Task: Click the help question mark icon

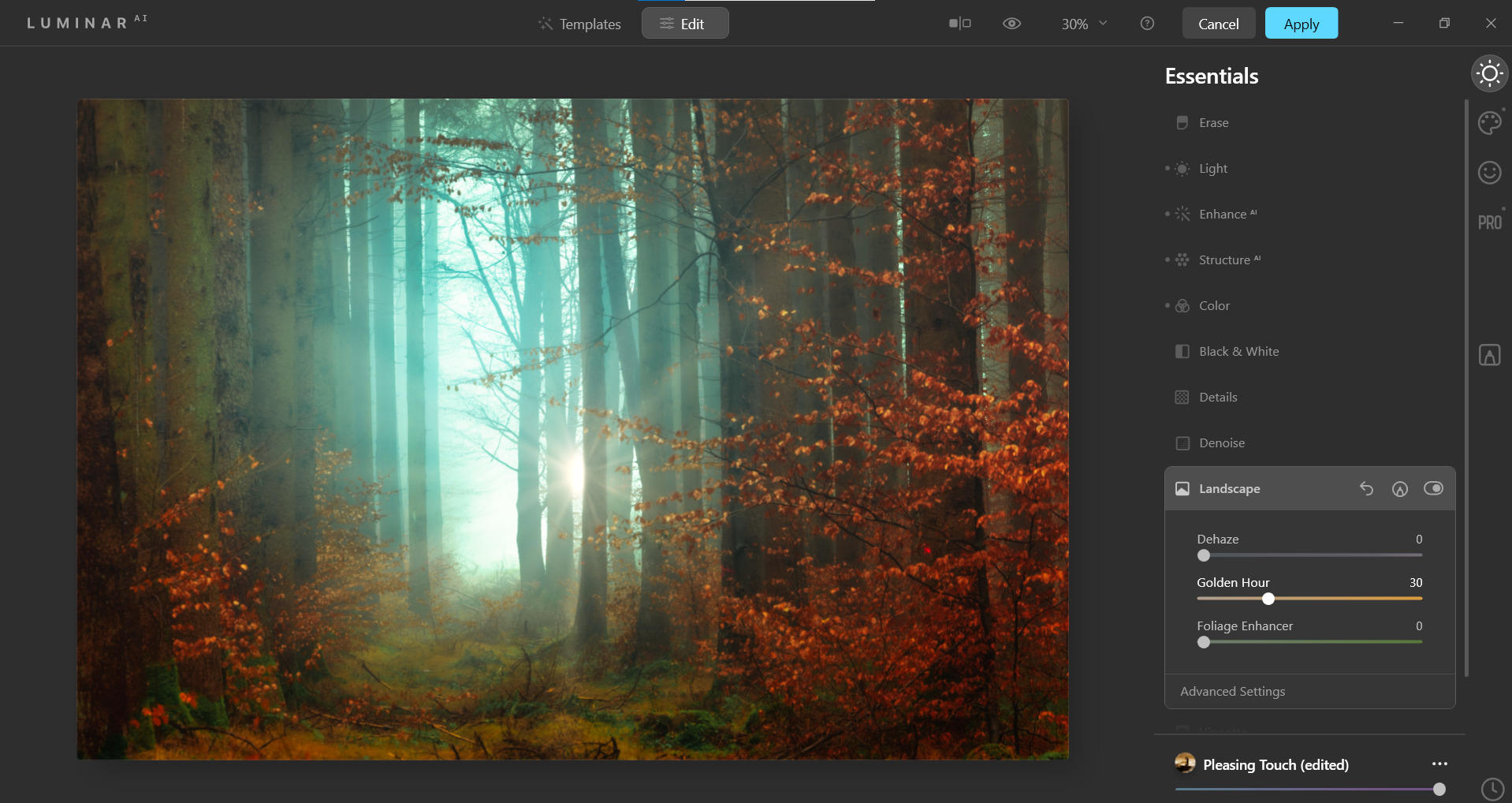Action: coord(1147,24)
